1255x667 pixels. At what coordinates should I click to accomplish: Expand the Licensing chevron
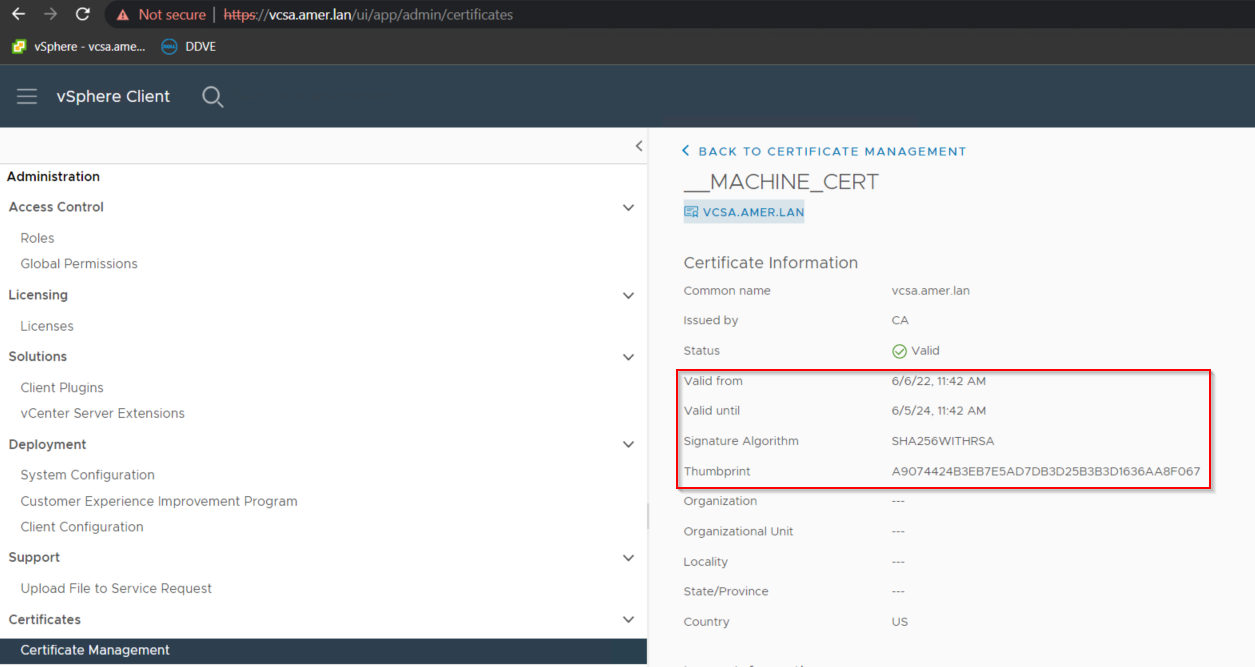coord(628,295)
